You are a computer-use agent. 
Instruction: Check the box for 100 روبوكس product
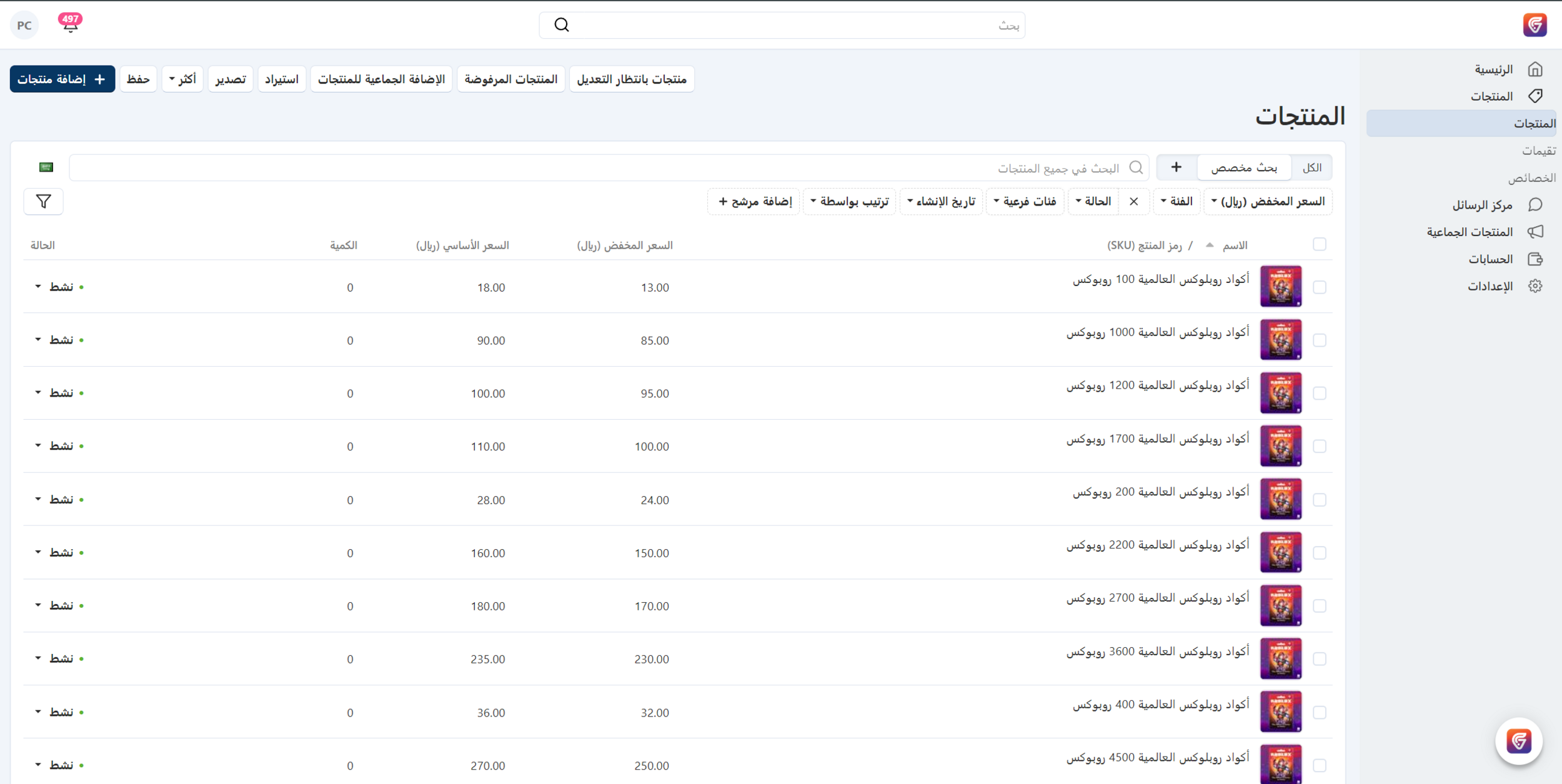tap(1319, 287)
